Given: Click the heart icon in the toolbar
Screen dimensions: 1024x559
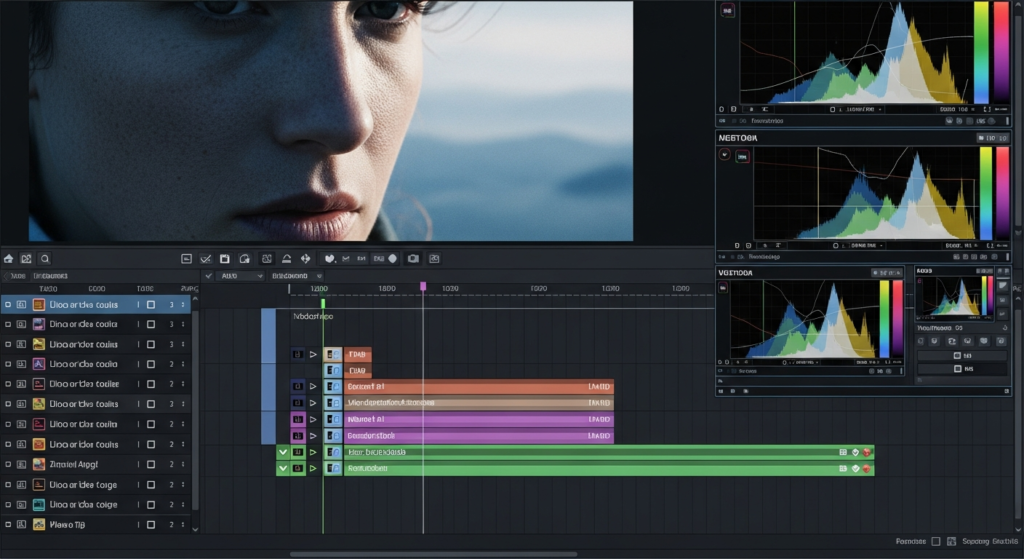Looking at the screenshot, I should [x=331, y=258].
